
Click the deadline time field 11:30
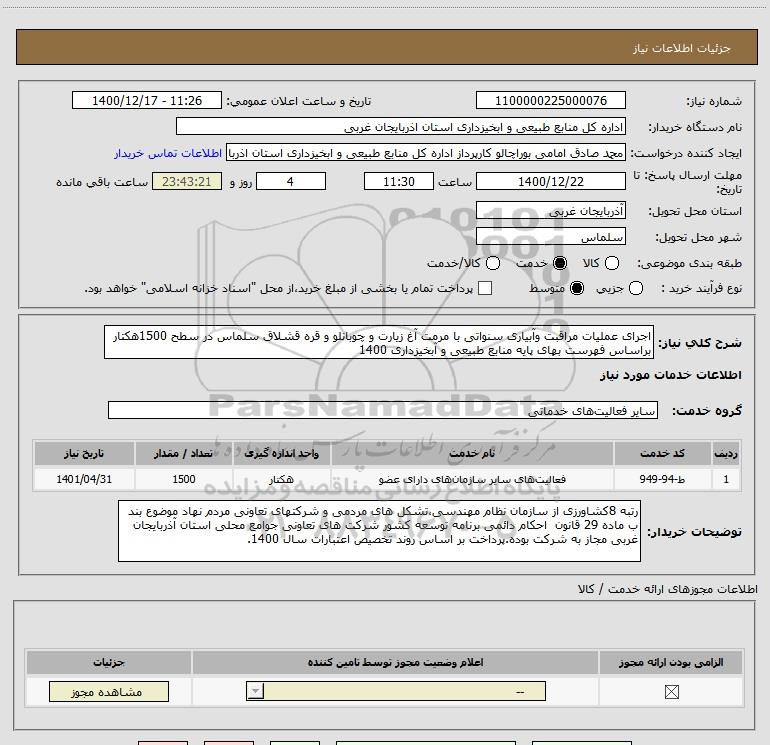399,181
